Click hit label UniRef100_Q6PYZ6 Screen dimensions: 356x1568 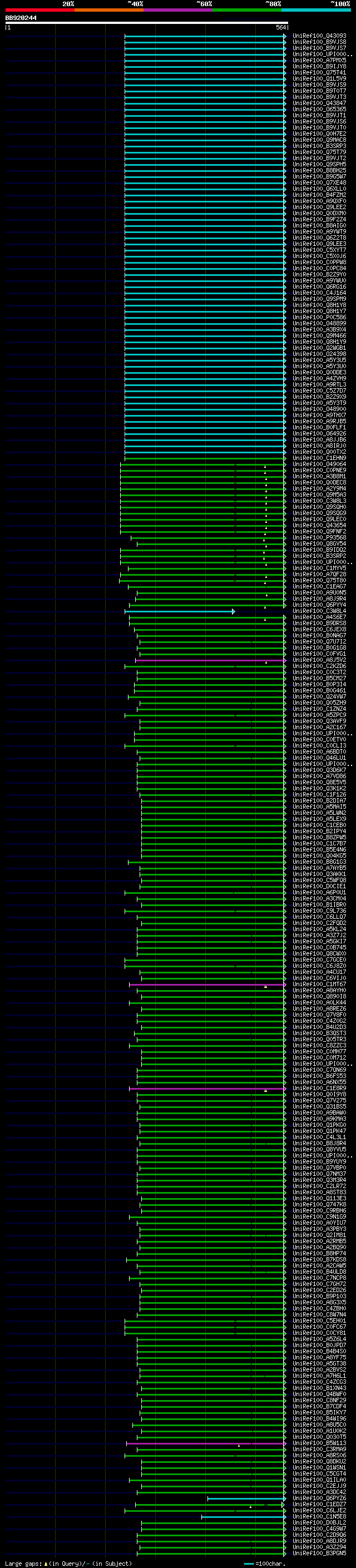click(319, 1498)
